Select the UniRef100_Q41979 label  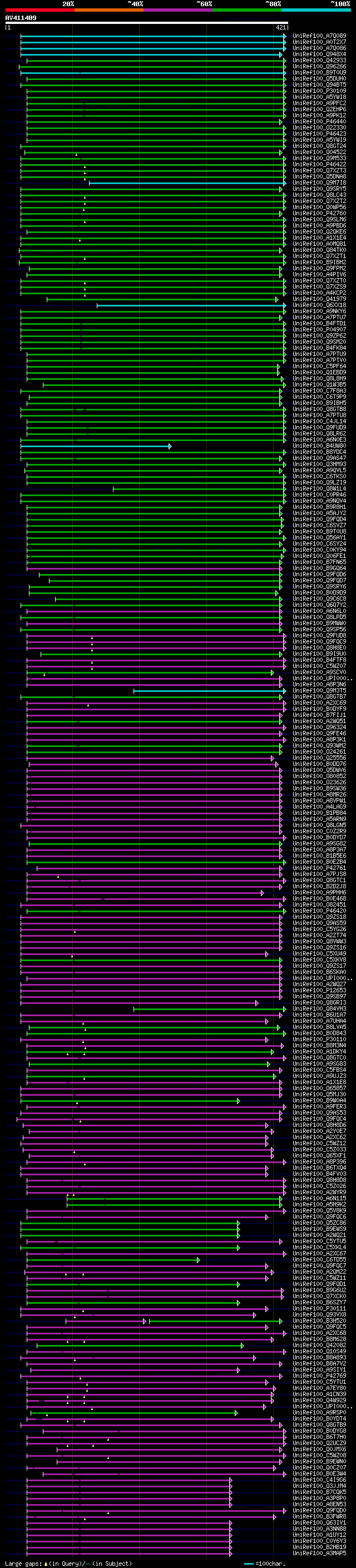(x=319, y=299)
